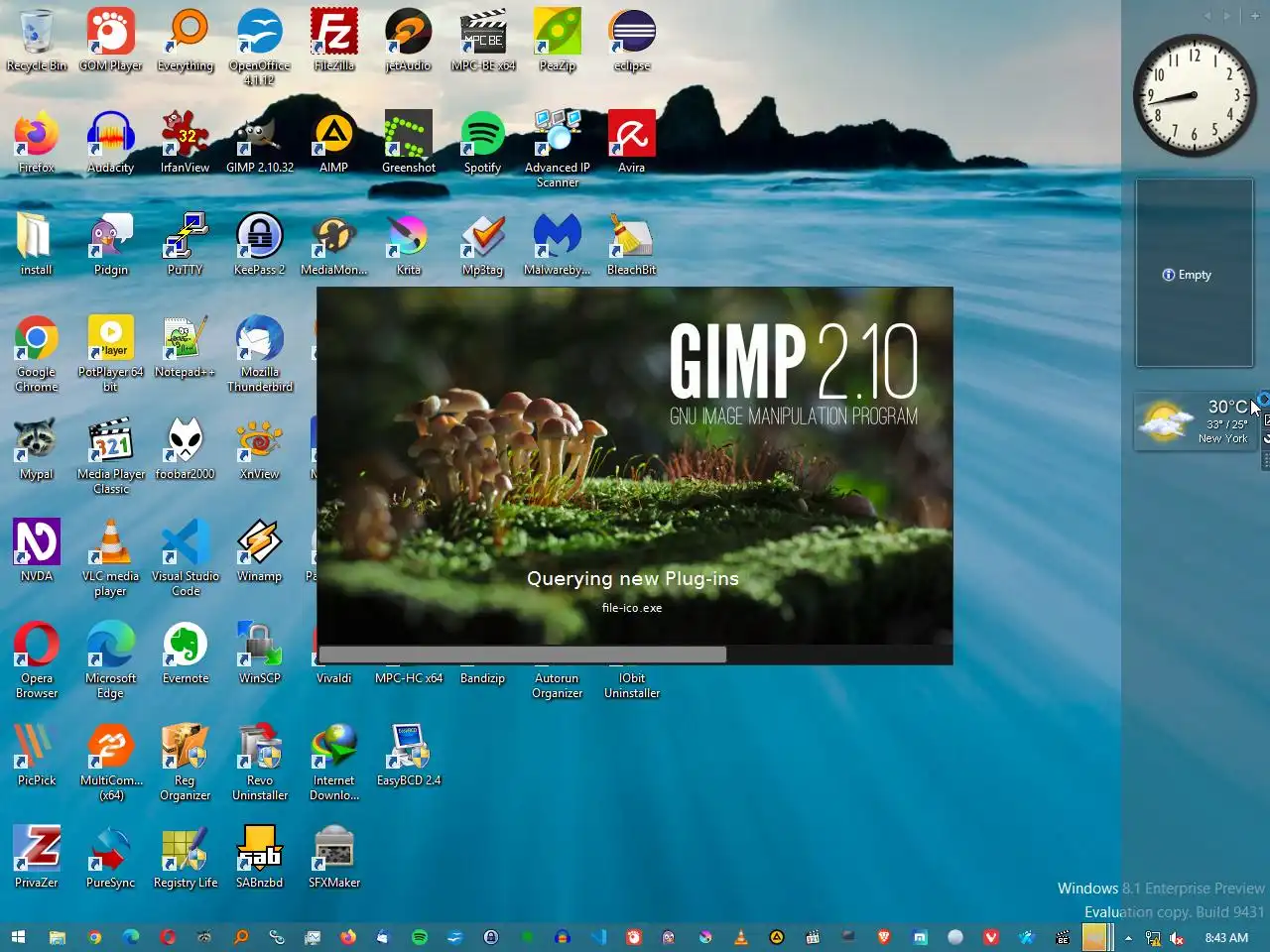This screenshot has width=1270, height=952.
Task: Launch BleachBit desktop shortcut
Action: point(632,245)
